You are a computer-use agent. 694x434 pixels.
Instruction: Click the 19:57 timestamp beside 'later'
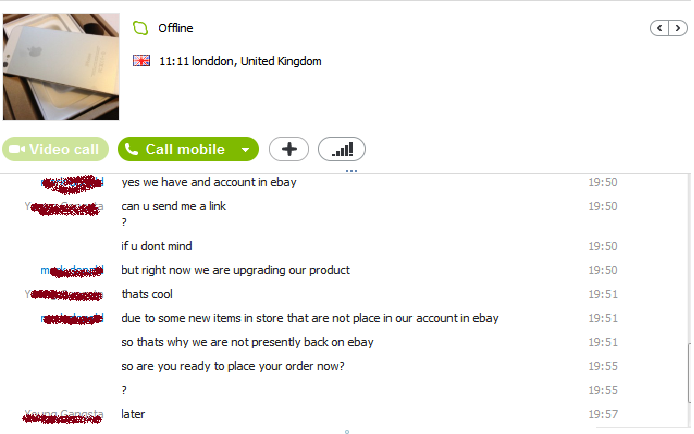[603, 414]
